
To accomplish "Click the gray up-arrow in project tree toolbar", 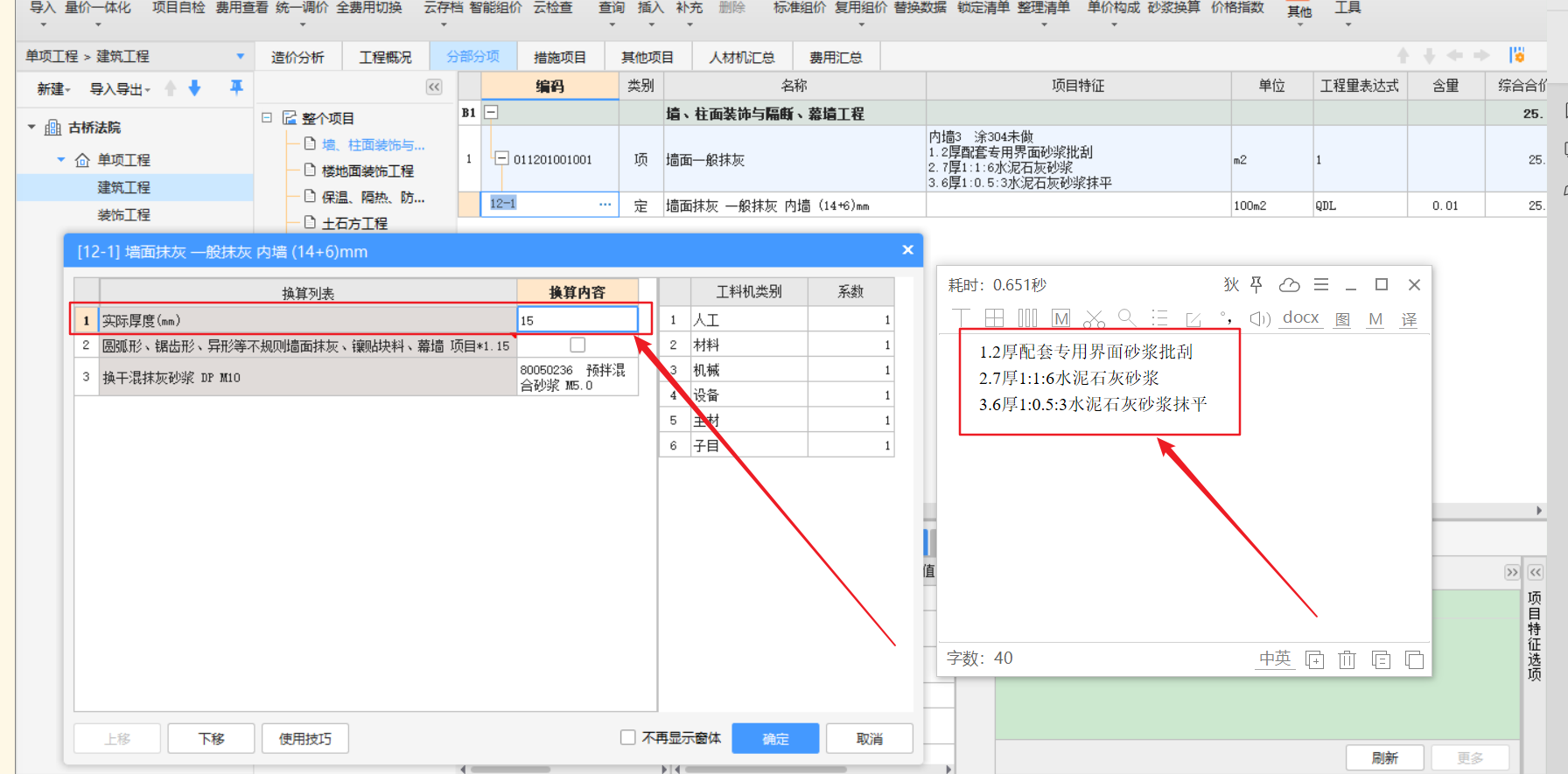I will [x=171, y=88].
